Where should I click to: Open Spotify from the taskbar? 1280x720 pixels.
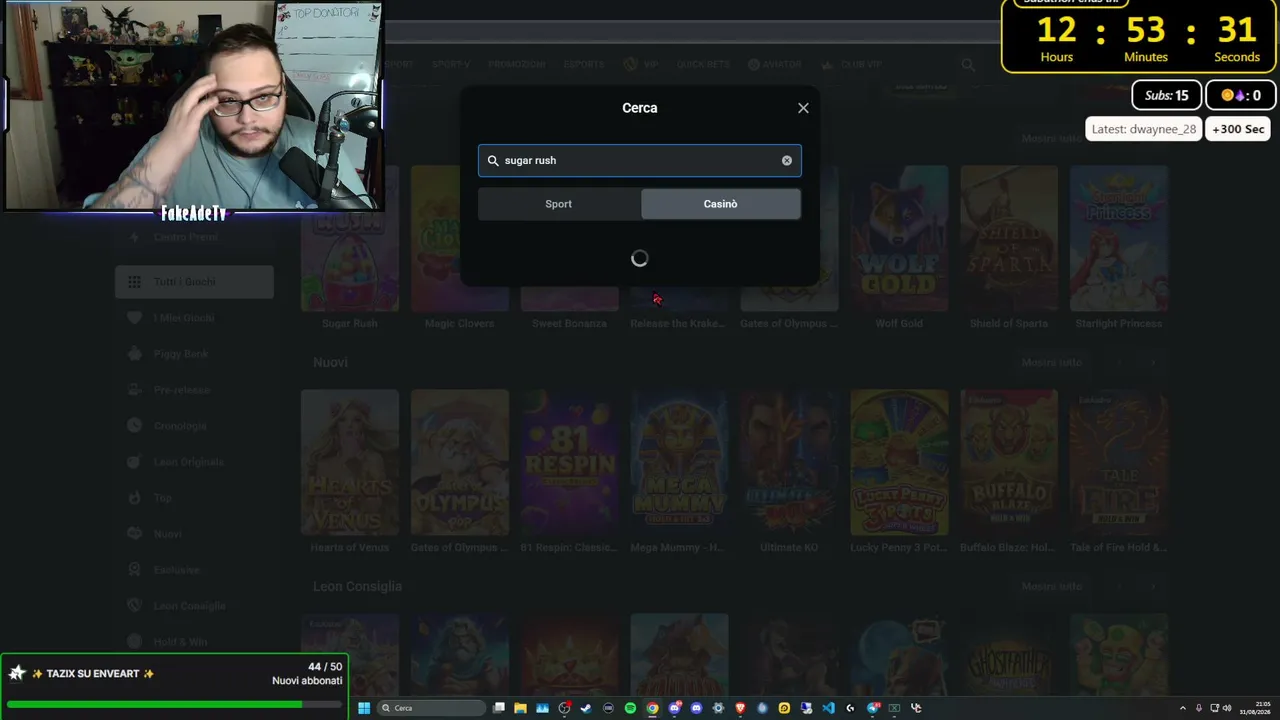630,708
